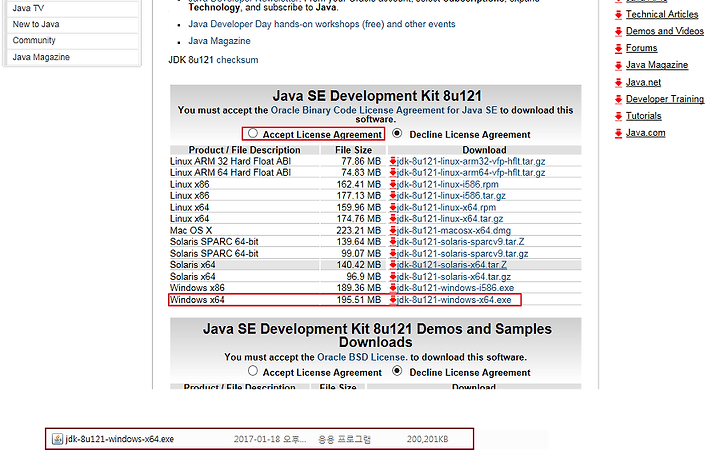Viewport: 720px width, 466px height.
Task: Click download arrow icon for solaris-sparcv9.tar.Z
Action: click(x=393, y=242)
